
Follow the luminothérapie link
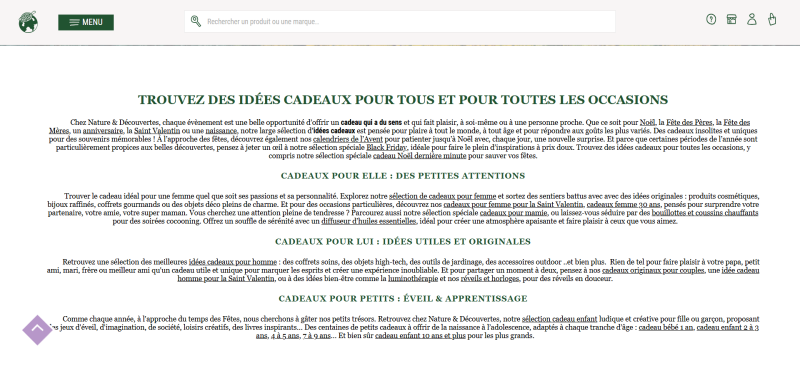tap(413, 279)
